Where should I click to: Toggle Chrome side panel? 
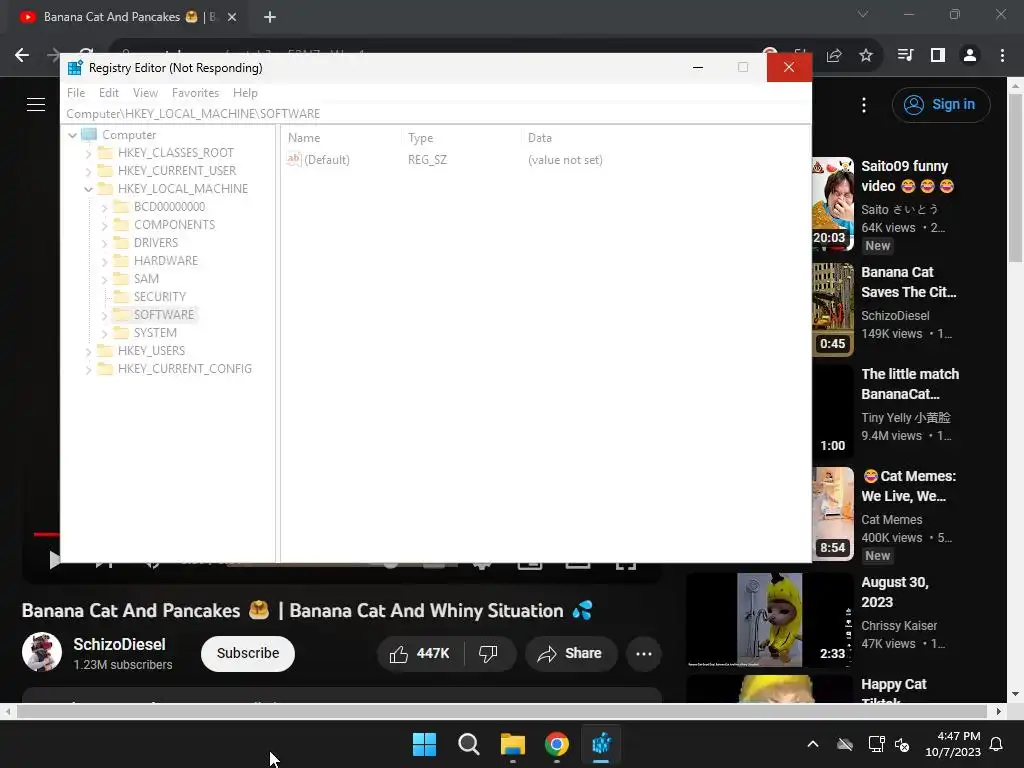(x=938, y=56)
